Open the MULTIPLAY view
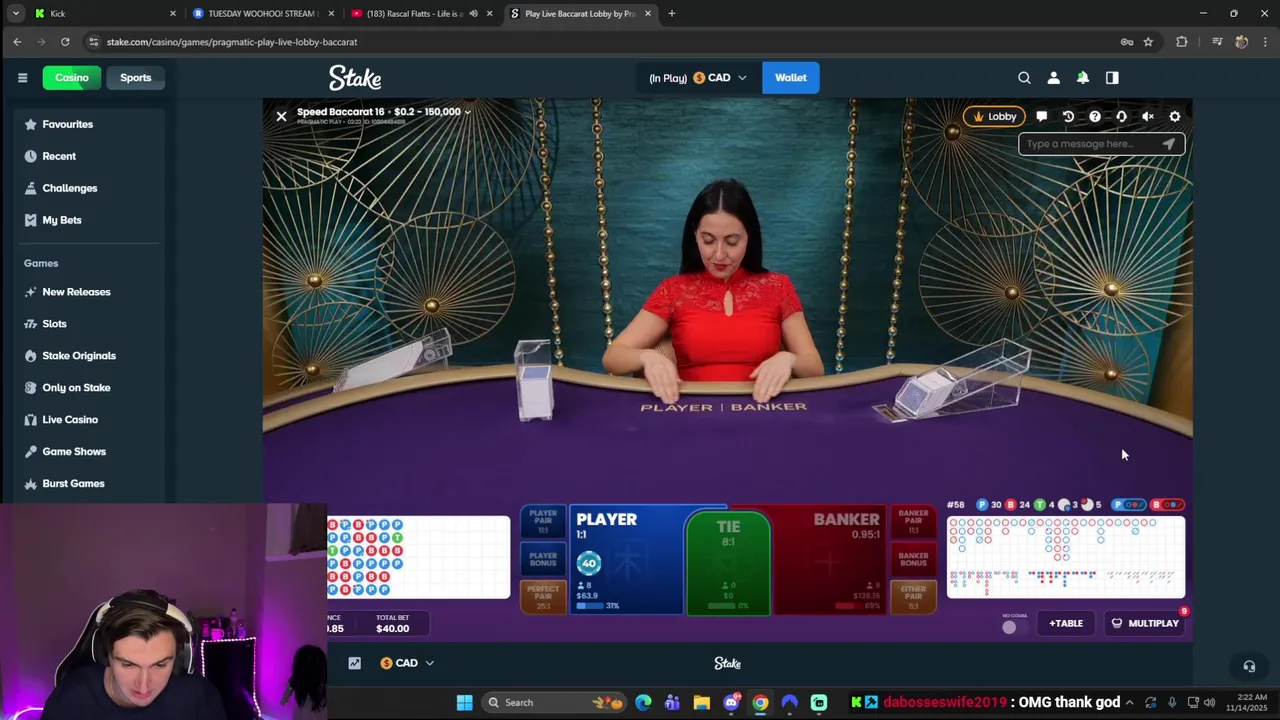 tap(1145, 623)
